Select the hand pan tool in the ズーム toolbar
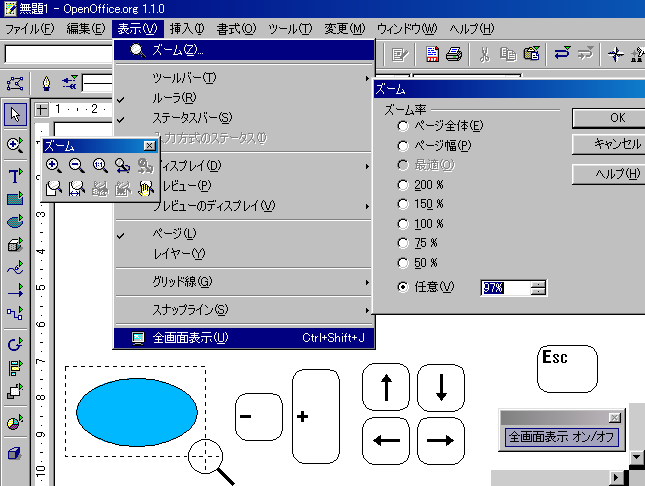The image size is (645, 486). 145,188
